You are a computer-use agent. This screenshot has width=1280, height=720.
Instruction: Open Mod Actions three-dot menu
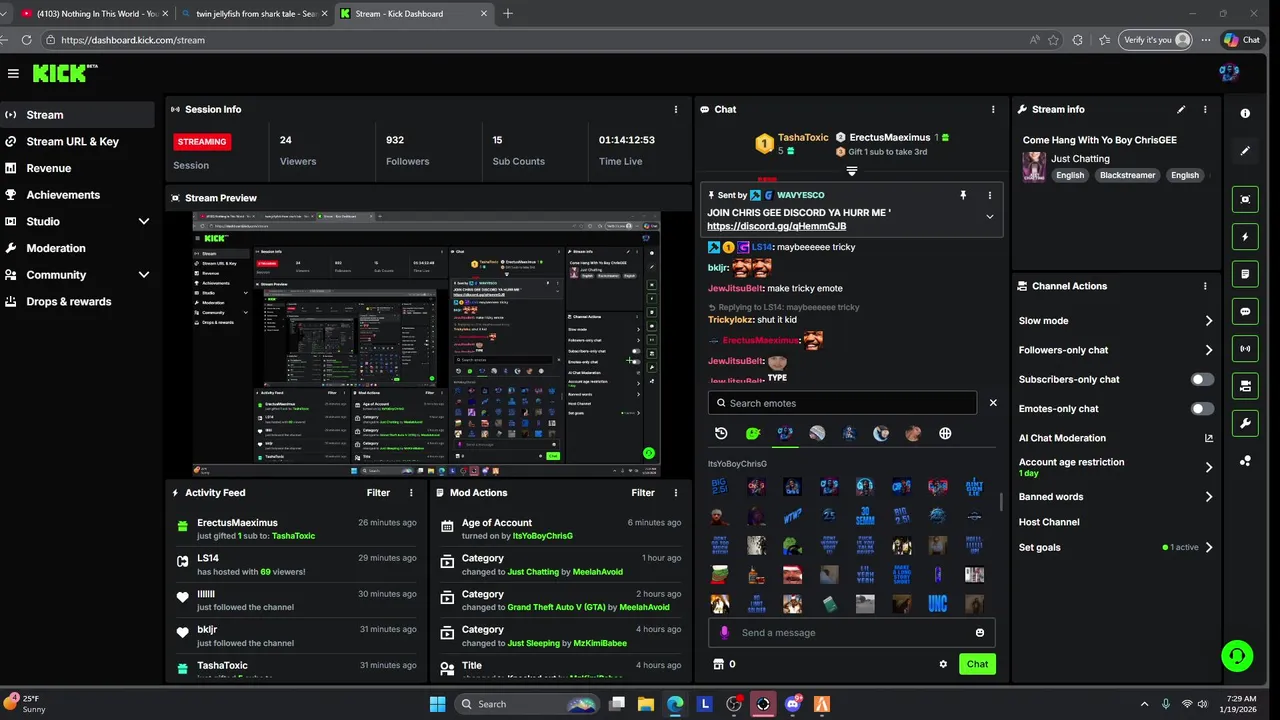coord(677,492)
